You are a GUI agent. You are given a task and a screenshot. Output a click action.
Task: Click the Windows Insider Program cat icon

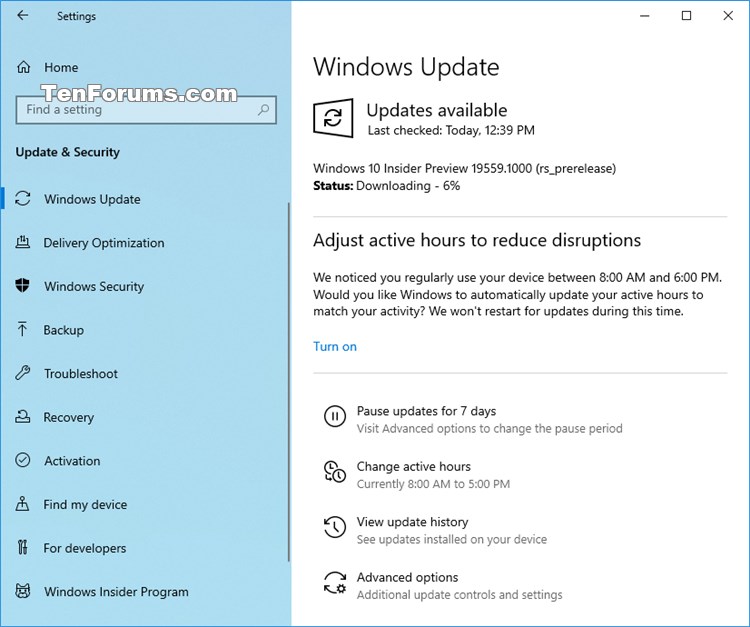point(22,591)
